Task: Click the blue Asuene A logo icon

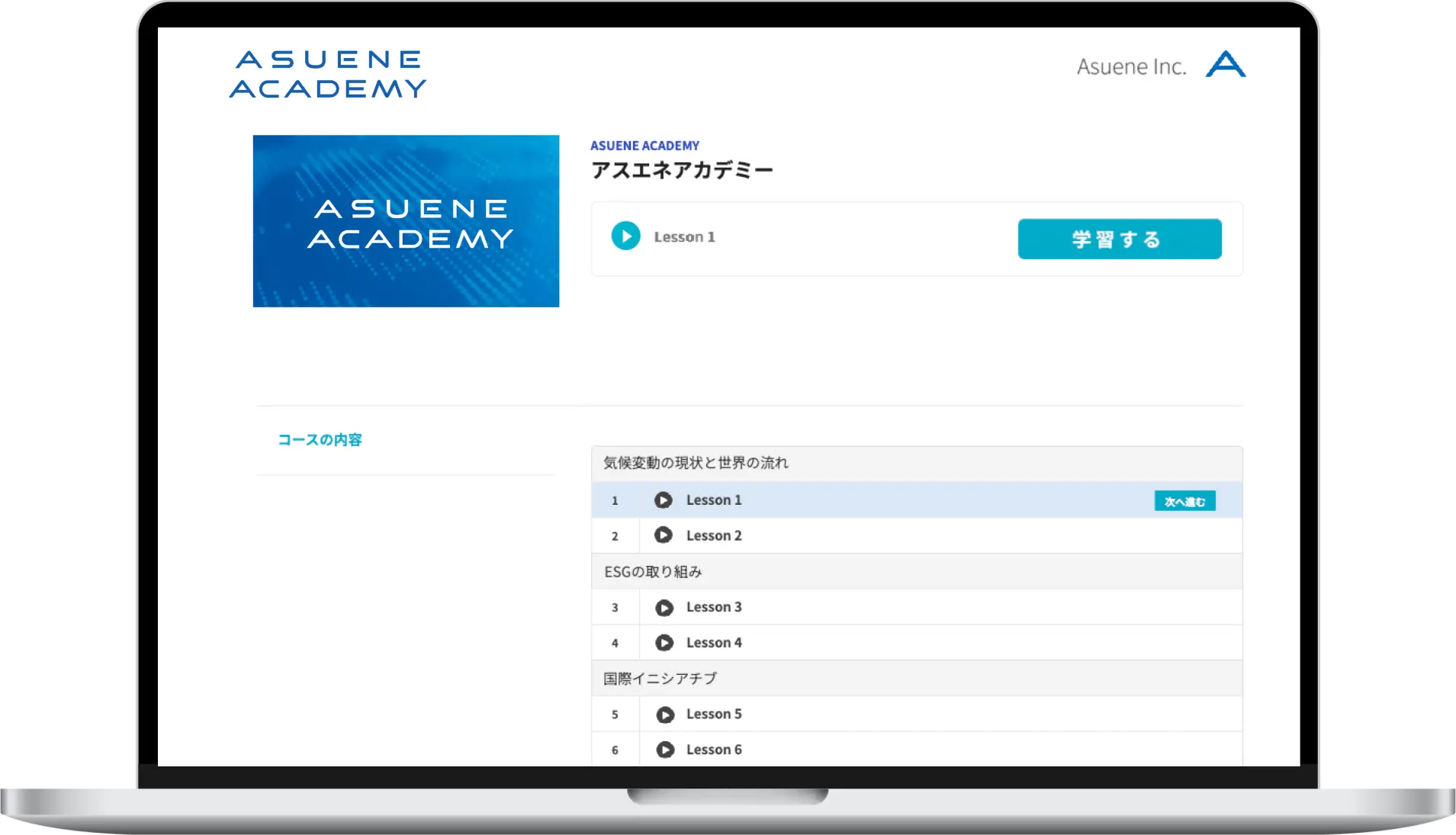Action: pyautogui.click(x=1225, y=65)
